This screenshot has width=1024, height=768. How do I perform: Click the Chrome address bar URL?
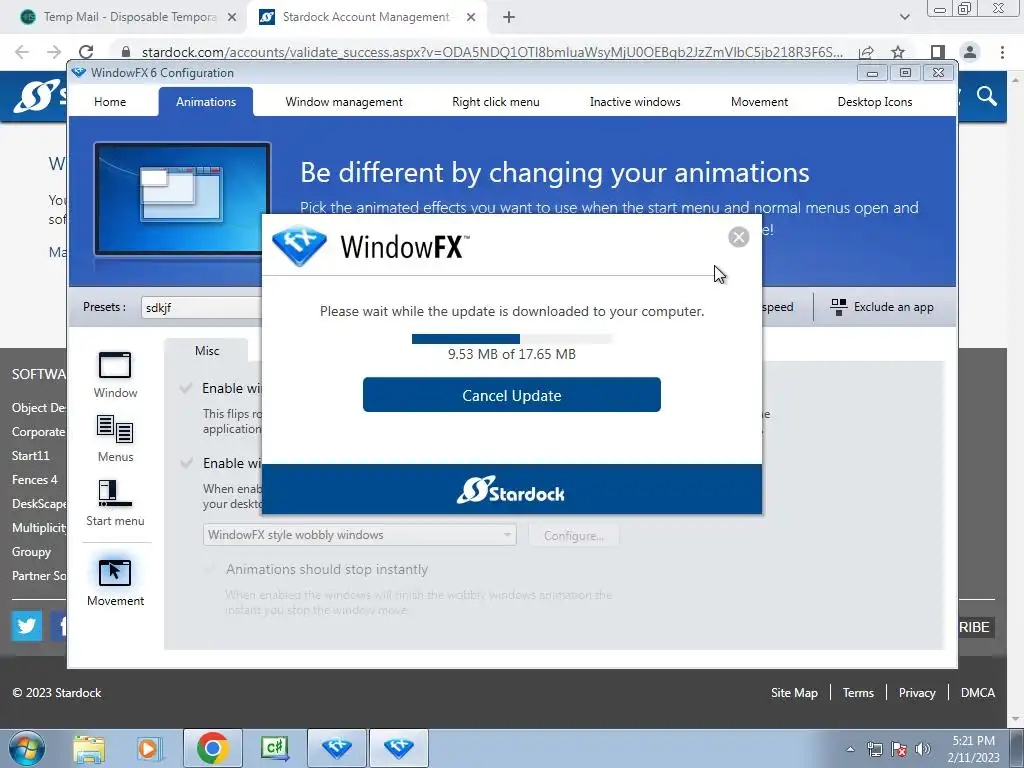point(491,52)
